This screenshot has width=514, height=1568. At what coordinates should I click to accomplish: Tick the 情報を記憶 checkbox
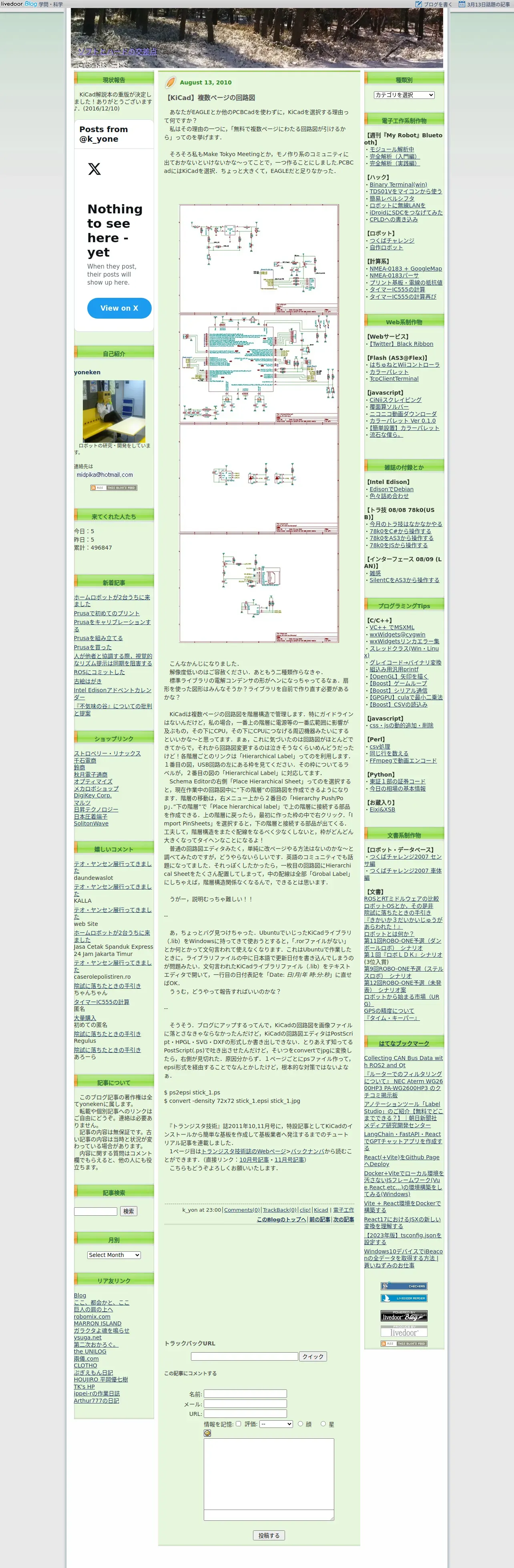point(238,1424)
